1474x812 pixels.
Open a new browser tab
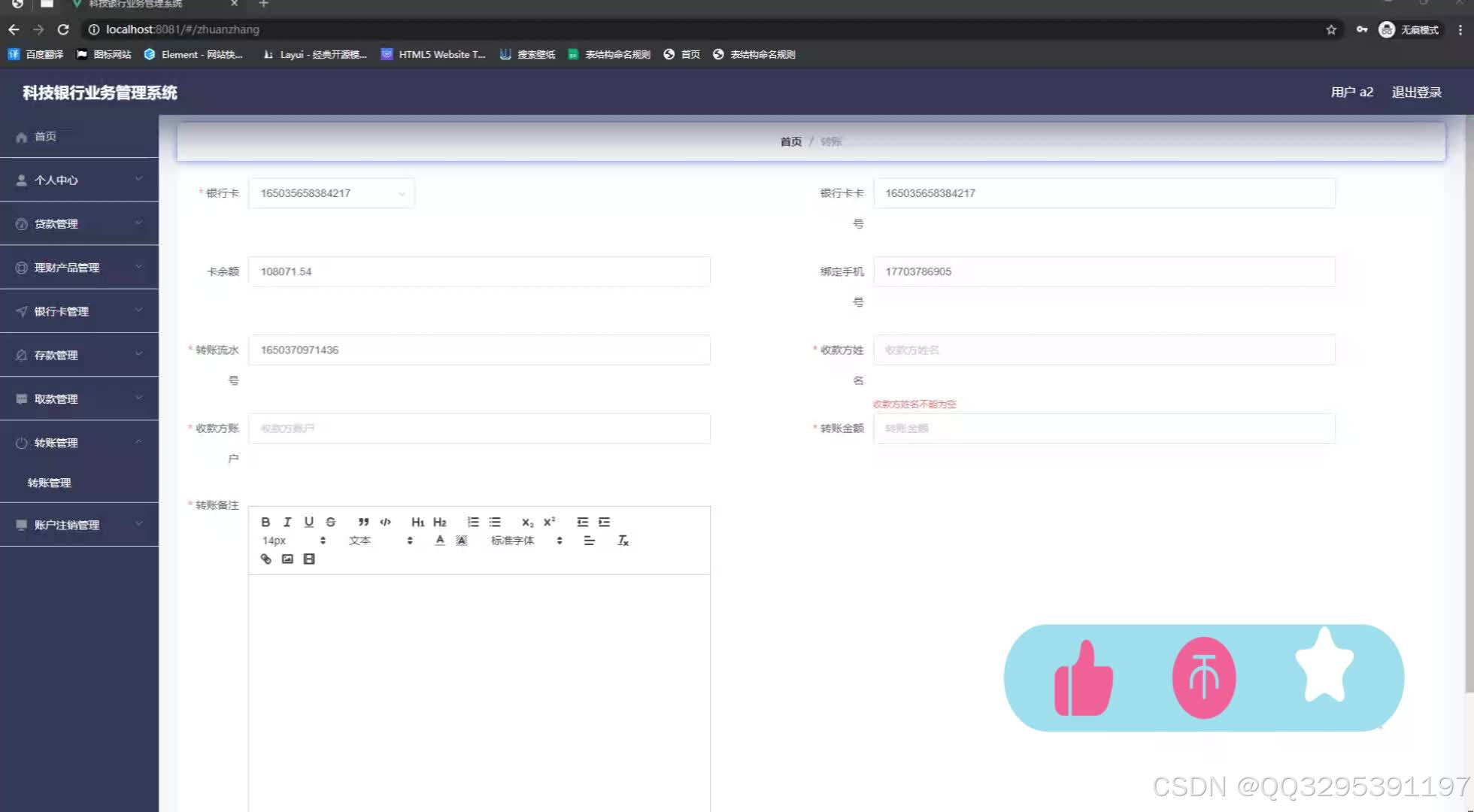click(x=263, y=5)
